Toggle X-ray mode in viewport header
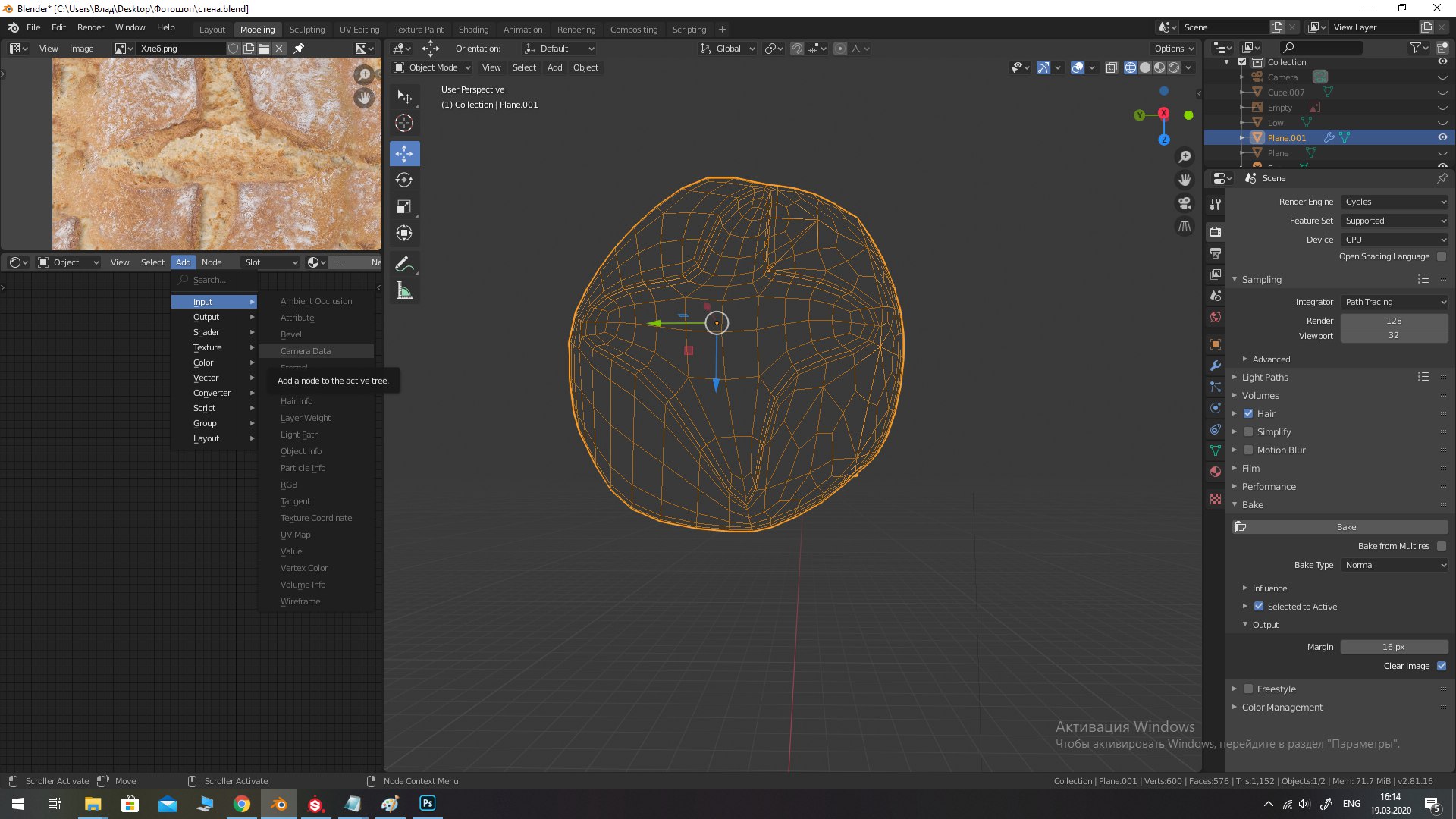 [x=1111, y=67]
